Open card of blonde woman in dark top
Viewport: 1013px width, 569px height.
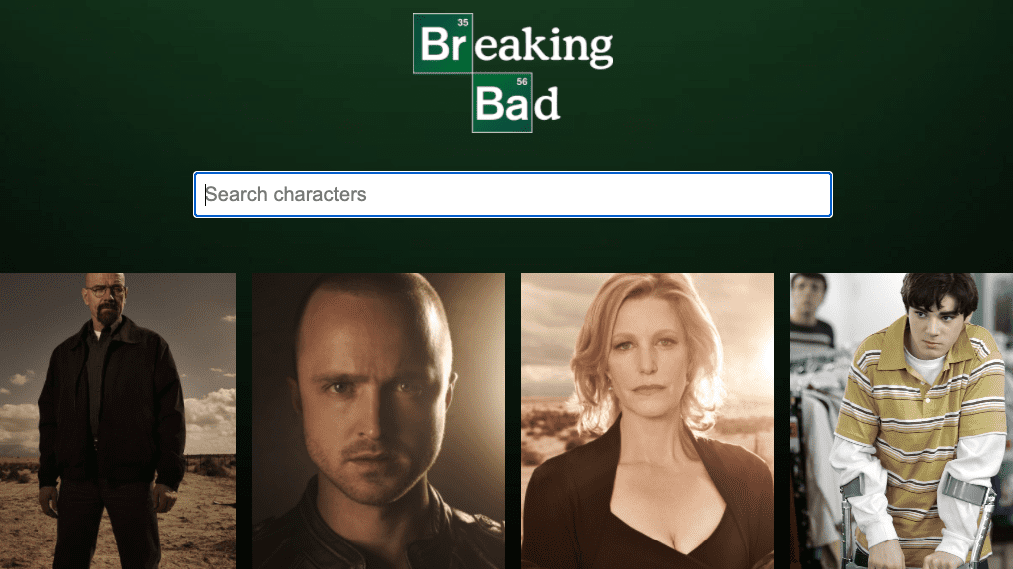647,421
